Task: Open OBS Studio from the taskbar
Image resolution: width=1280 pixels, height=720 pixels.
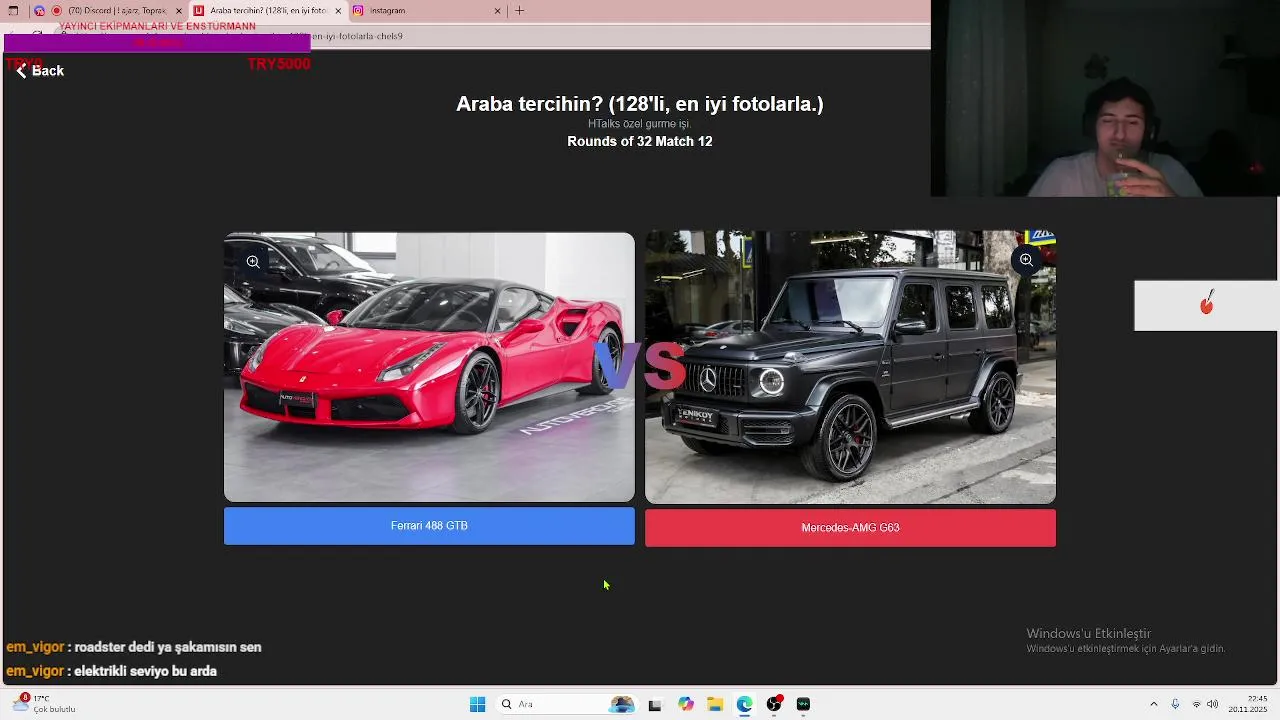Action: pos(774,705)
